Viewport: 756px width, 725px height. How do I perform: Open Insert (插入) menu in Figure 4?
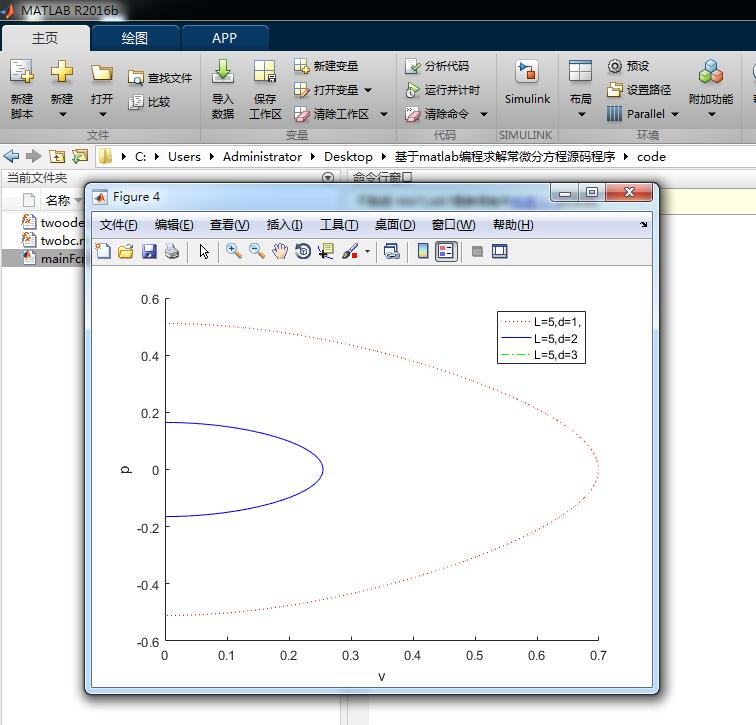[x=284, y=225]
